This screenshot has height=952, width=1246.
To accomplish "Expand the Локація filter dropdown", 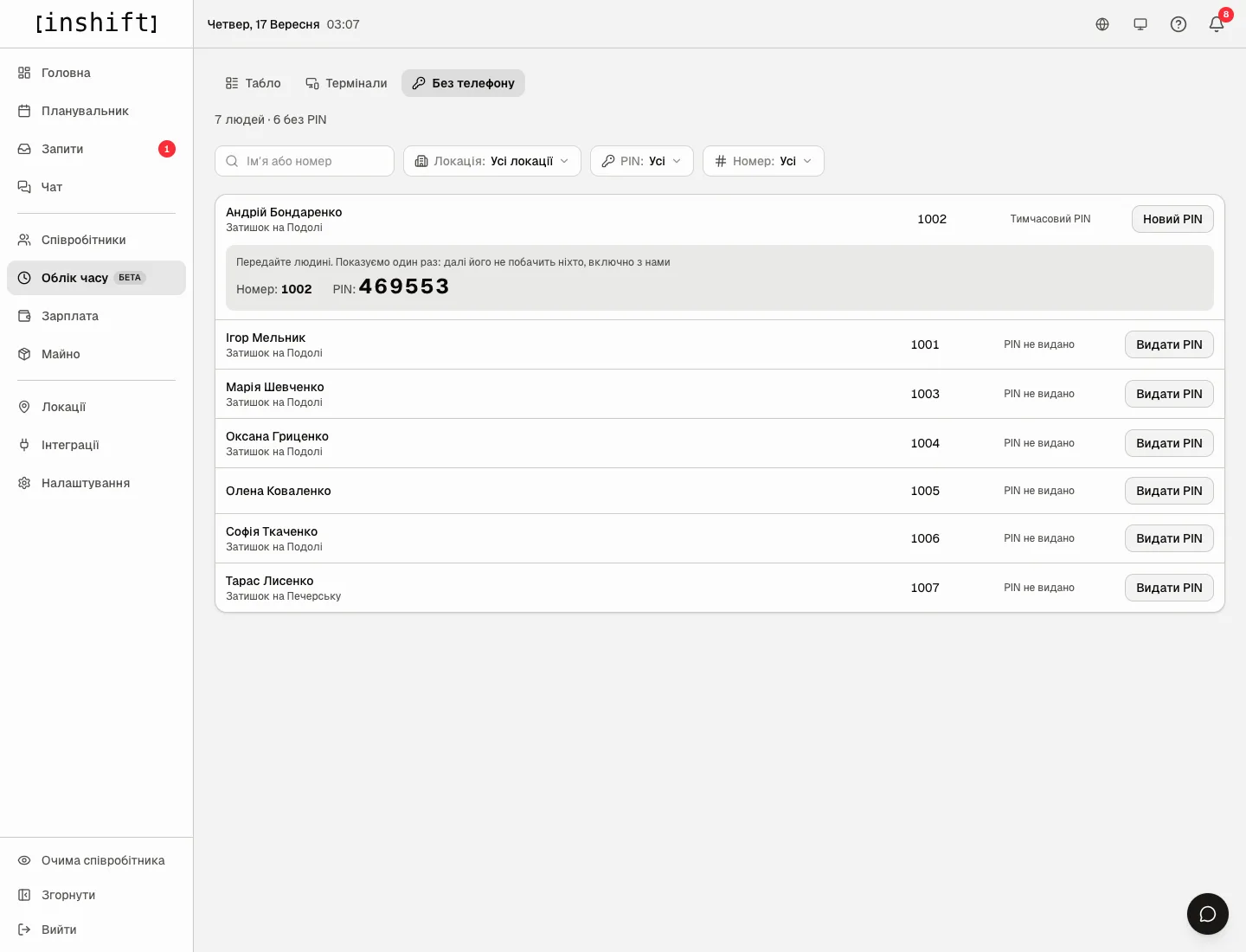I will tap(492, 161).
